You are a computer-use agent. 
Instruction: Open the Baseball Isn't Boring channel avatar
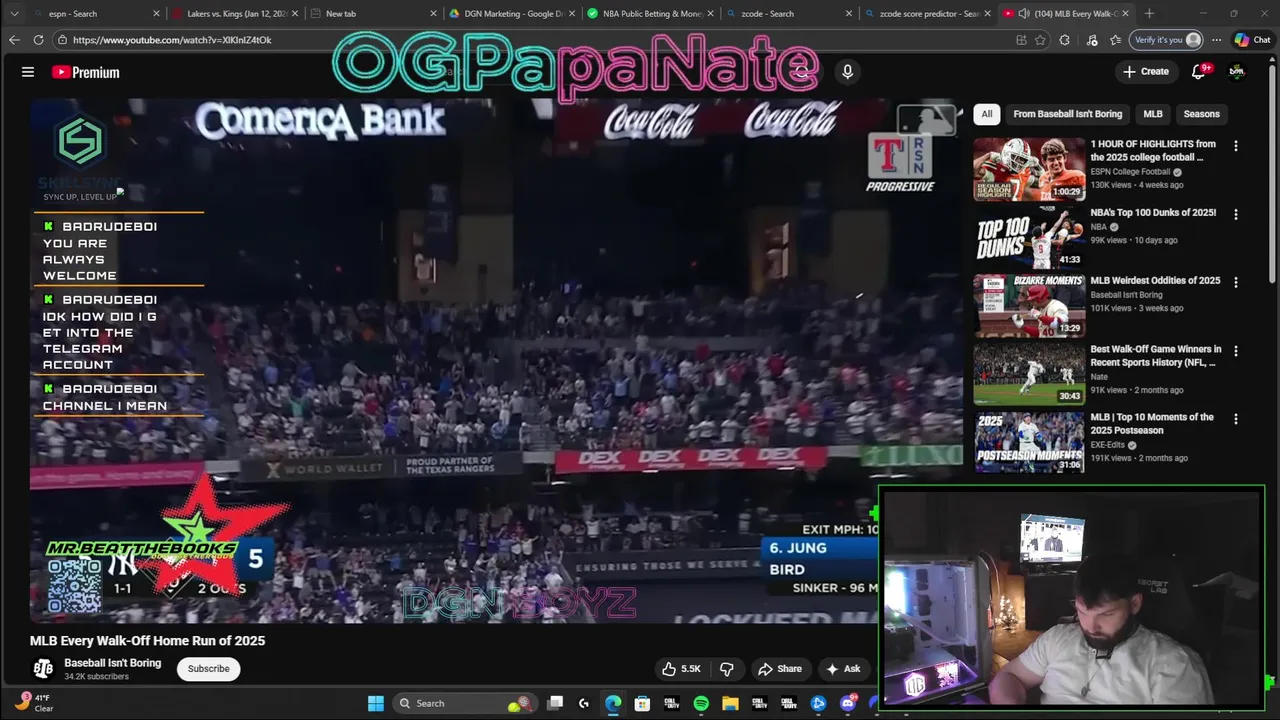tap(43, 669)
